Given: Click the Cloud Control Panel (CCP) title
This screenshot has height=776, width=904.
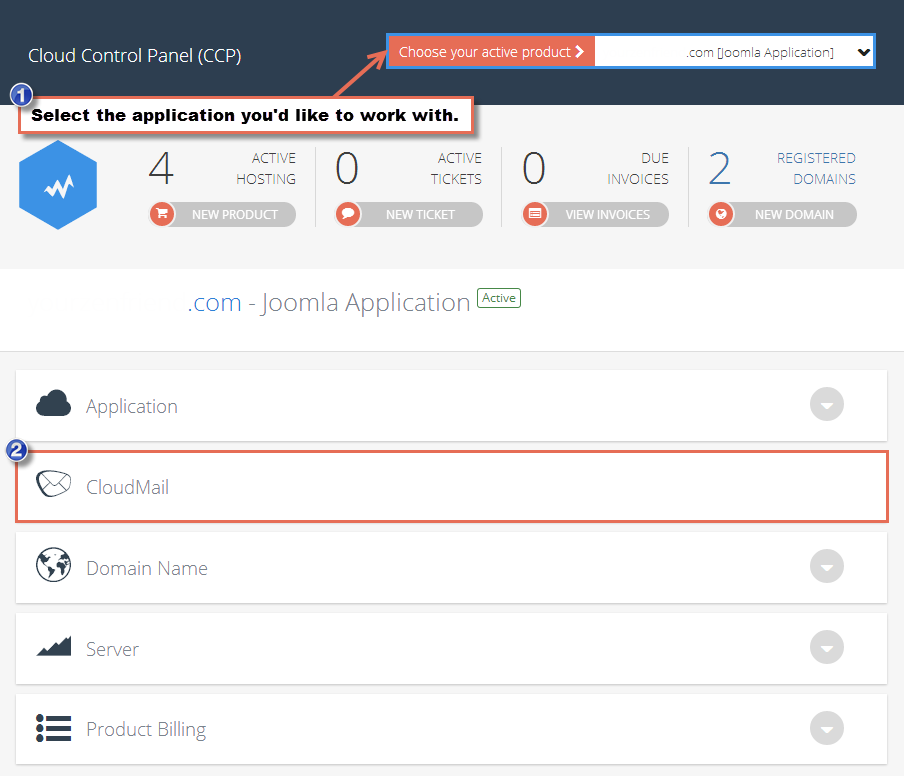Looking at the screenshot, I should click(x=135, y=55).
